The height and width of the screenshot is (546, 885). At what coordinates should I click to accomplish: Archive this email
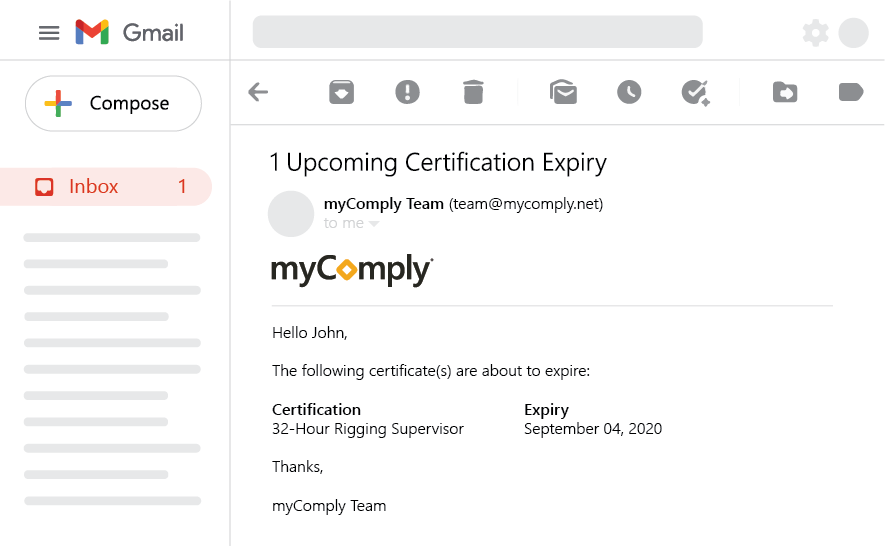pos(341,92)
